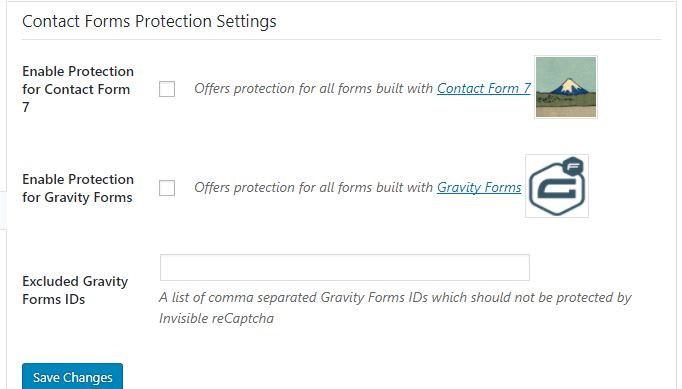
Task: Click the 'Enable Protection for Gravity Forms' label
Action: [x=78, y=188]
